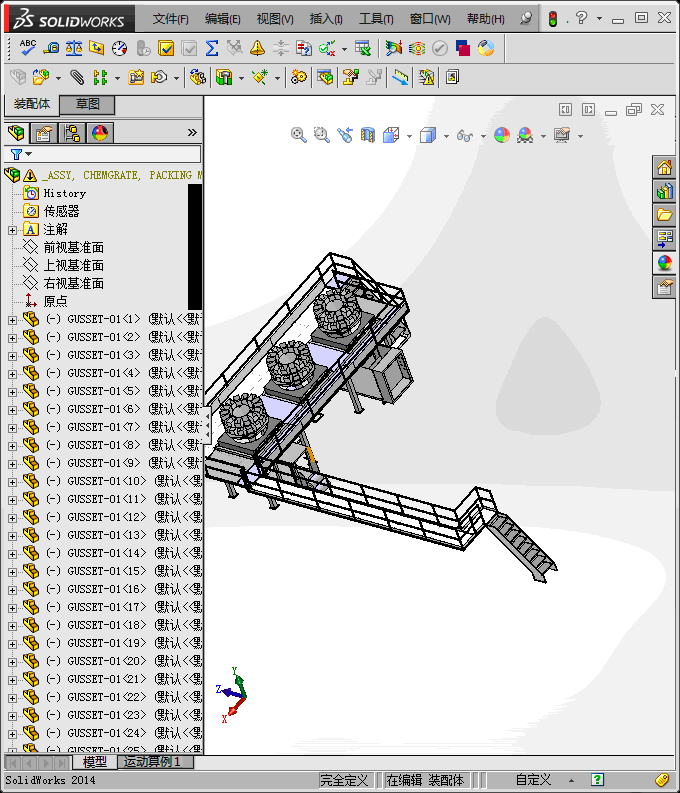Click the orange gears motion study icon
Viewport: 680px width, 793px height.
point(299,77)
